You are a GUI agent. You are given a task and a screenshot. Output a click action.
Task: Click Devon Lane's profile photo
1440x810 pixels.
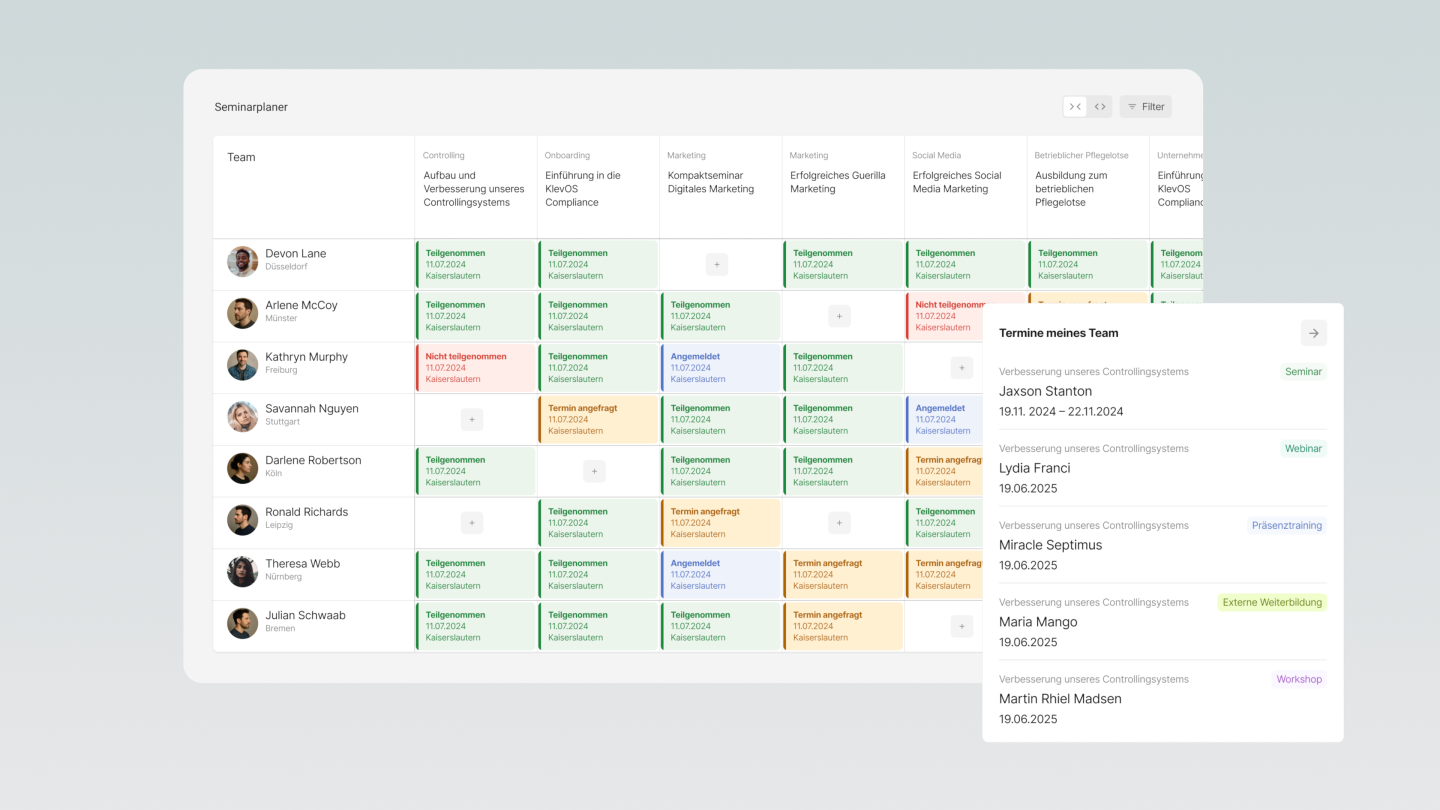click(x=242, y=260)
